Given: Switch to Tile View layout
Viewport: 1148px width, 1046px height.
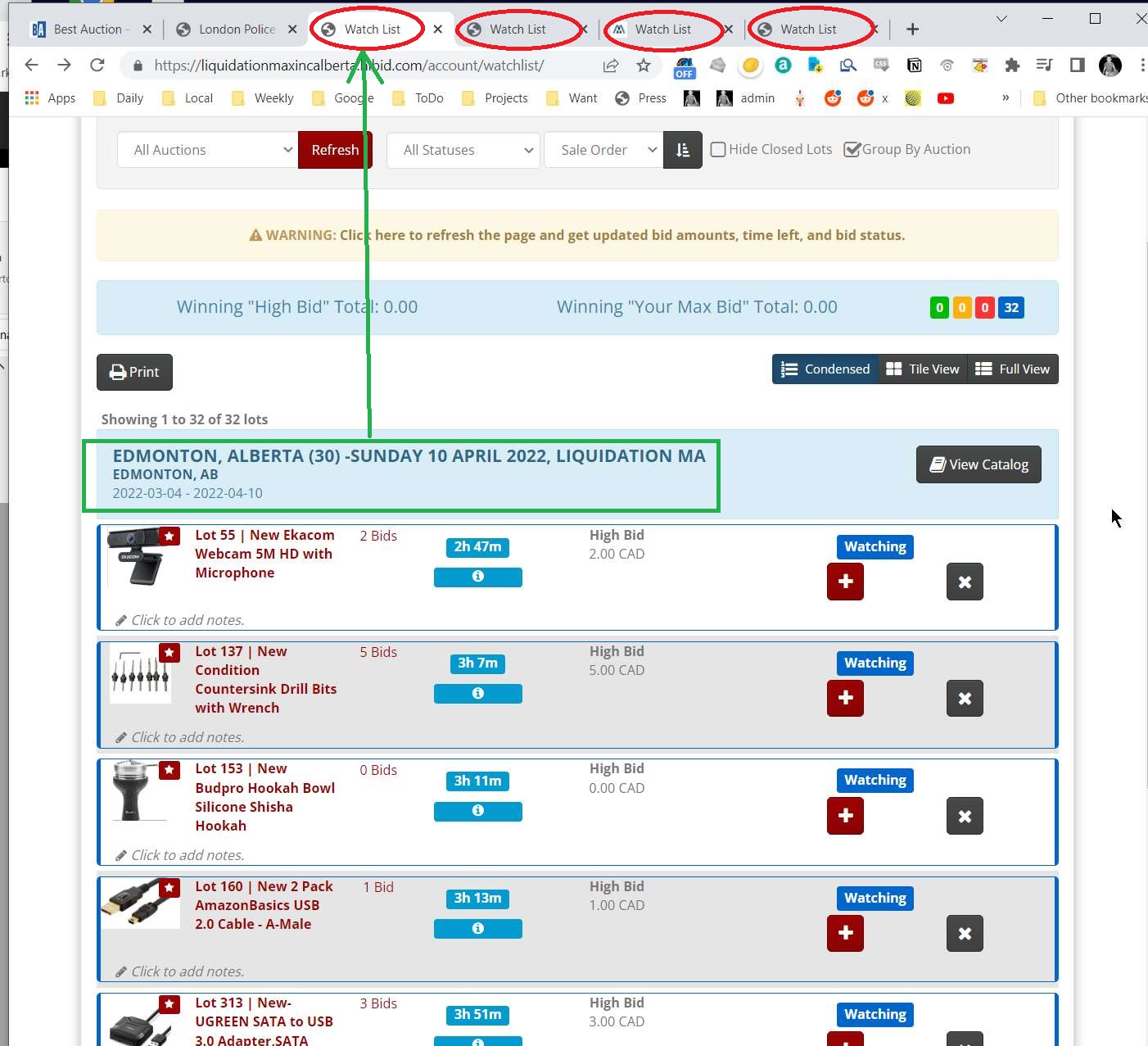Looking at the screenshot, I should click(x=923, y=369).
